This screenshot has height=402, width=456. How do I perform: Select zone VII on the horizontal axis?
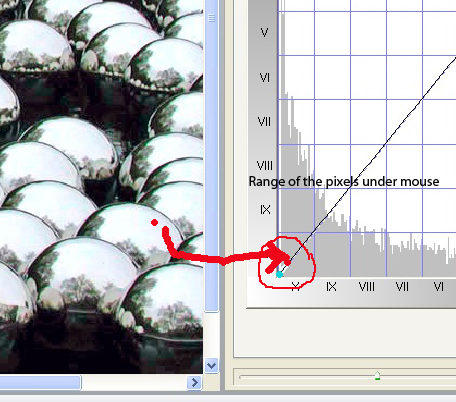coord(402,287)
